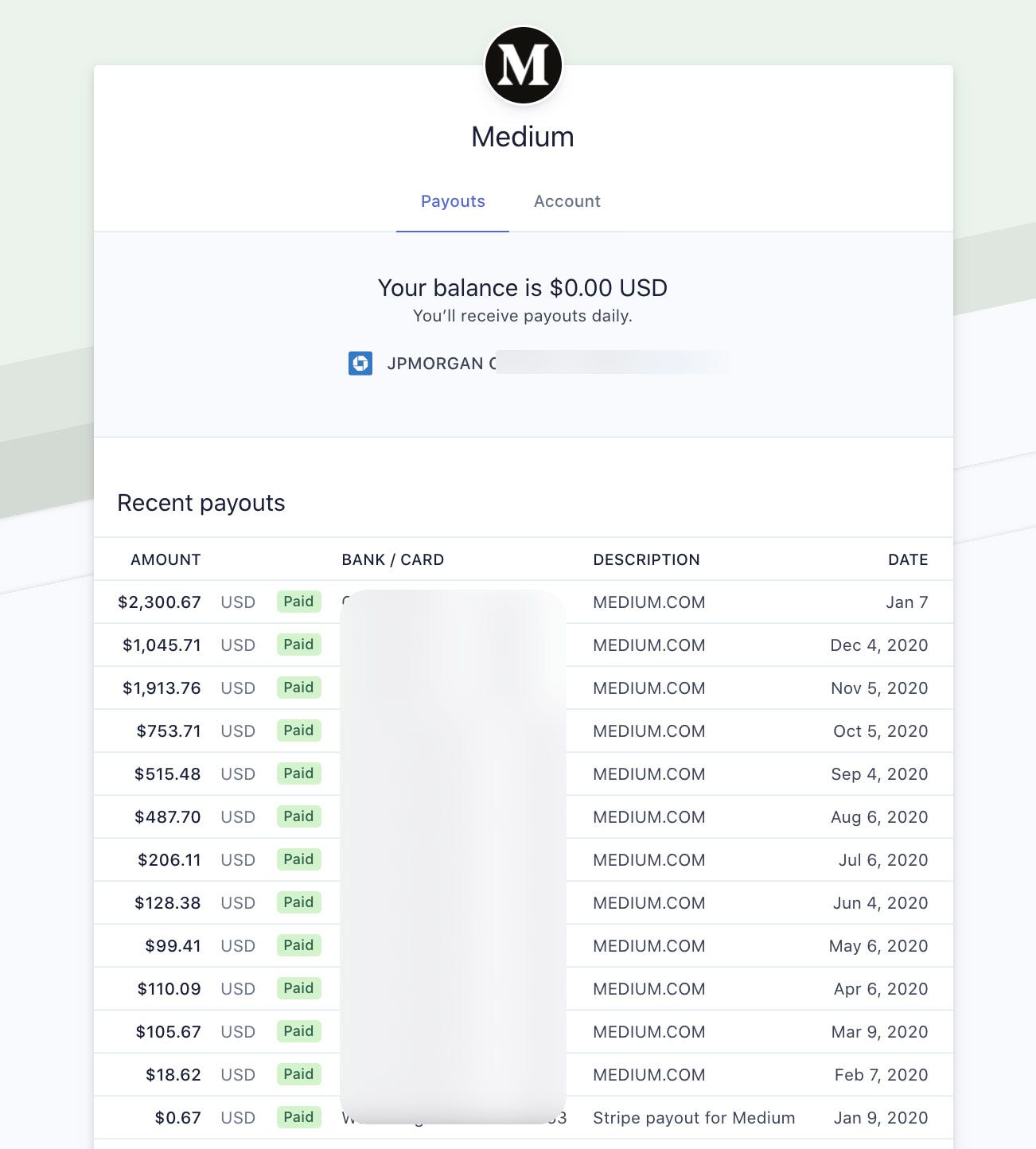The height and width of the screenshot is (1149, 1036).
Task: Click the Stripe payout for Medium description
Action: [694, 1118]
